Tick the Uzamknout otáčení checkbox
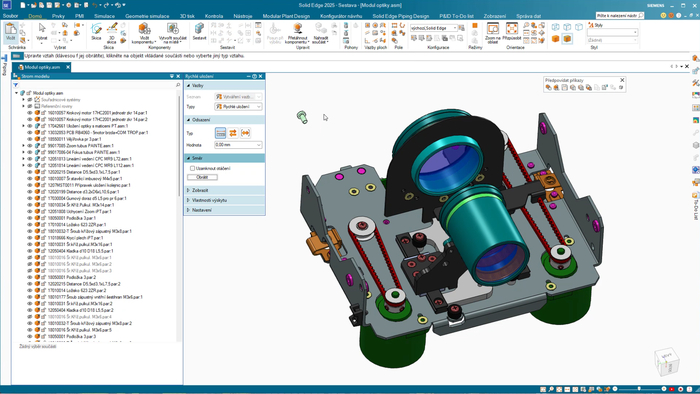Image resolution: width=700 pixels, height=394 pixels. [x=192, y=168]
